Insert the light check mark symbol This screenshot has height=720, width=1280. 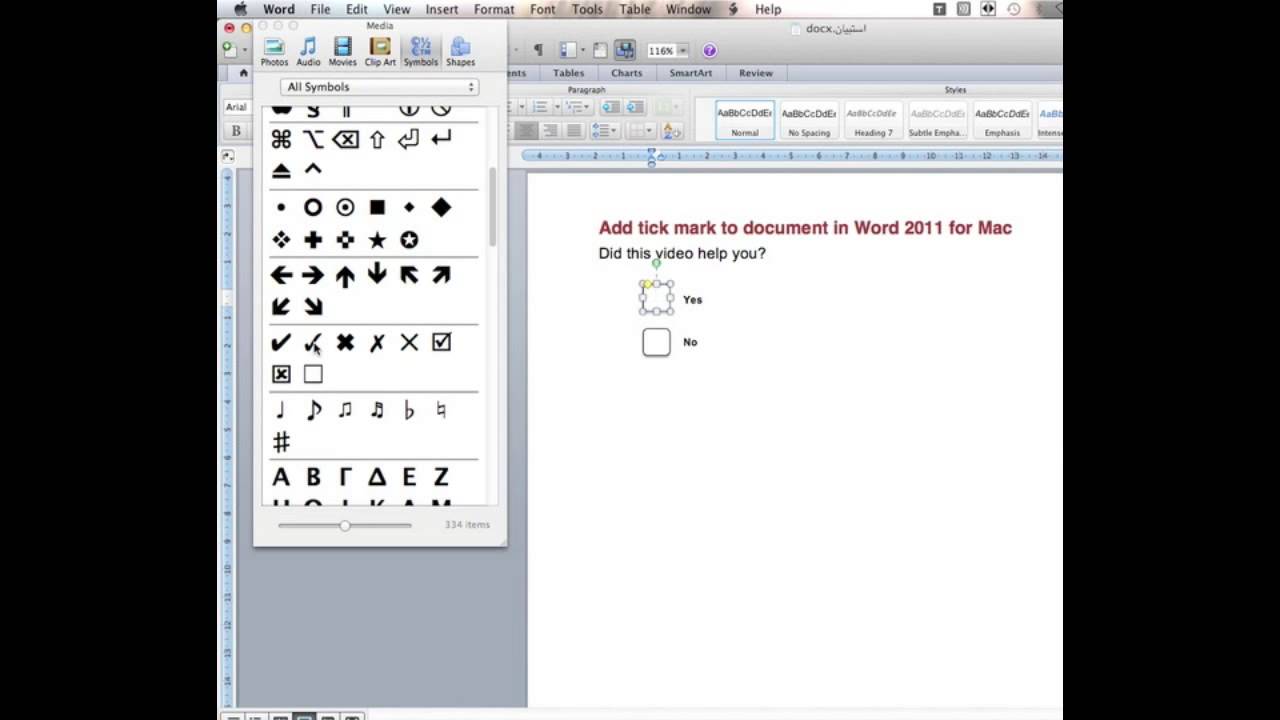click(313, 342)
